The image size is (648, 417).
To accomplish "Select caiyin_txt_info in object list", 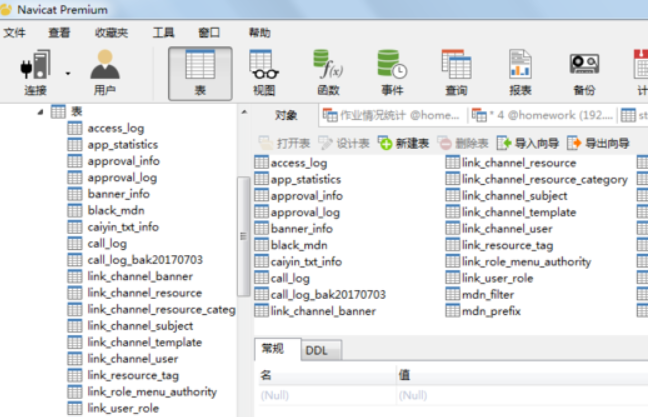I will 306,262.
